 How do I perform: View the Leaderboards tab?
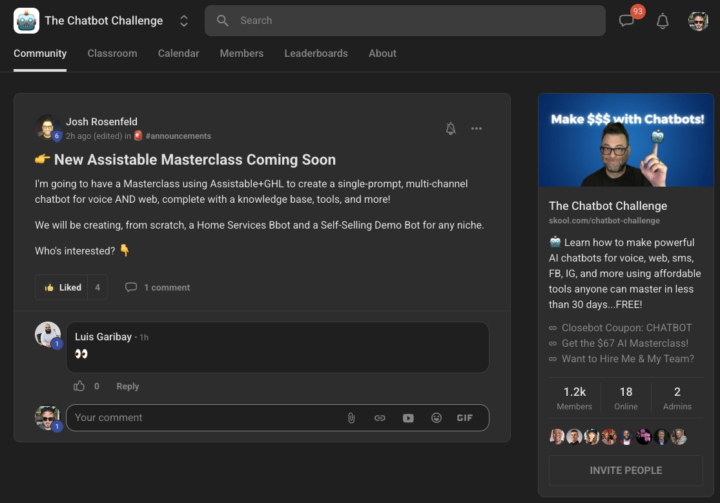point(316,53)
